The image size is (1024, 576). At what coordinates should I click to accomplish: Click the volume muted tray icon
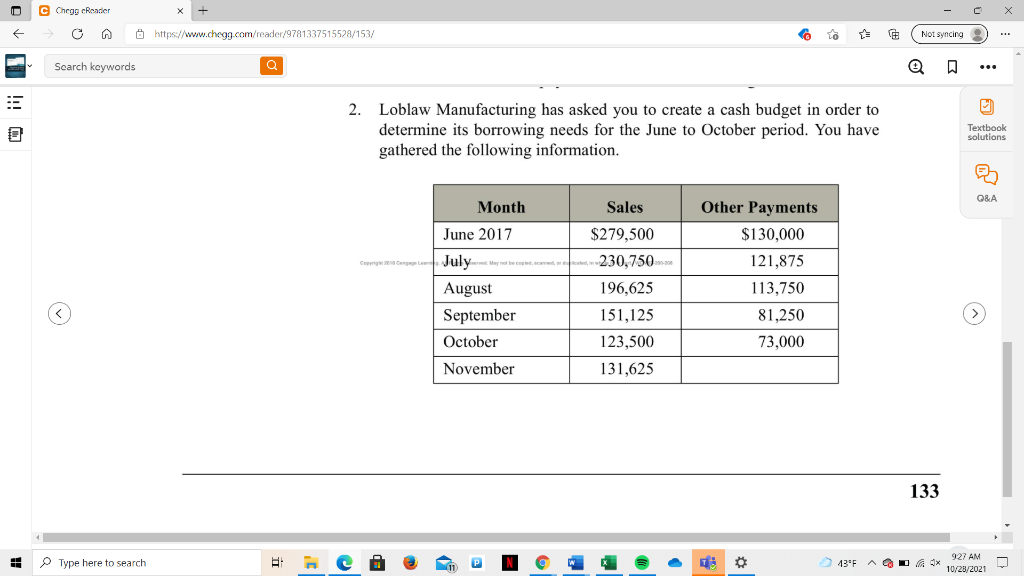click(935, 563)
